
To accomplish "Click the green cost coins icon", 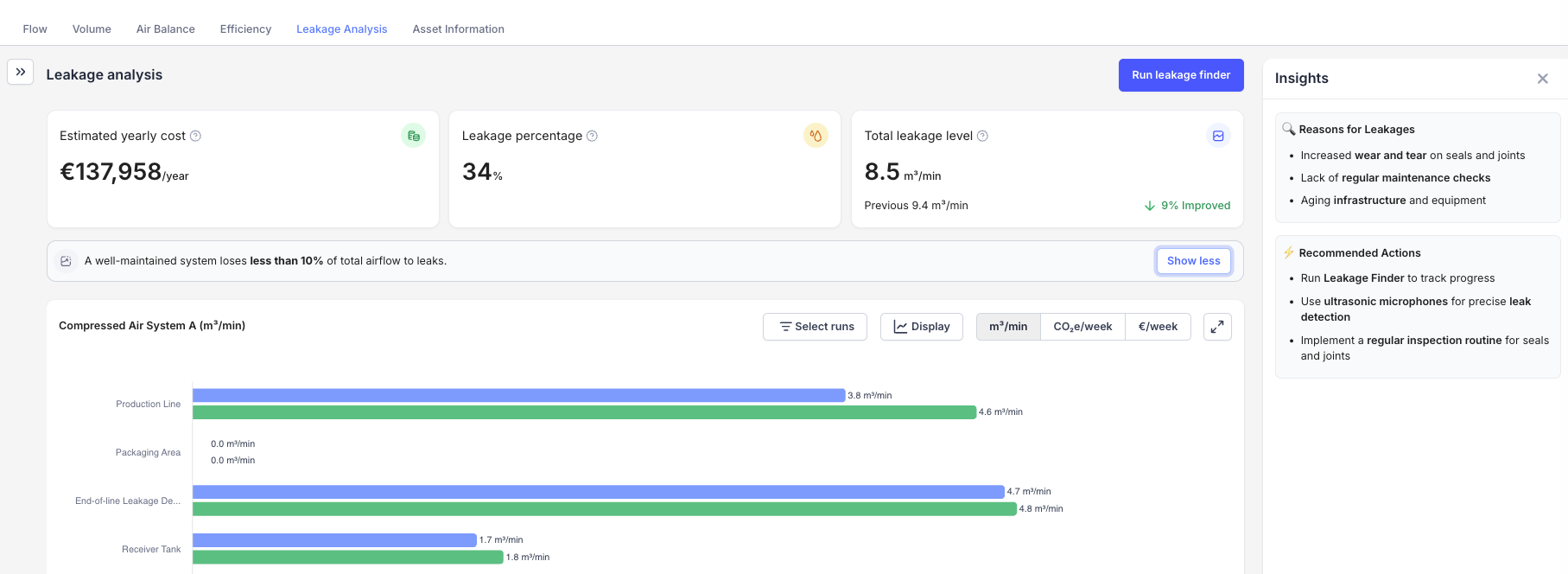I will (x=414, y=136).
